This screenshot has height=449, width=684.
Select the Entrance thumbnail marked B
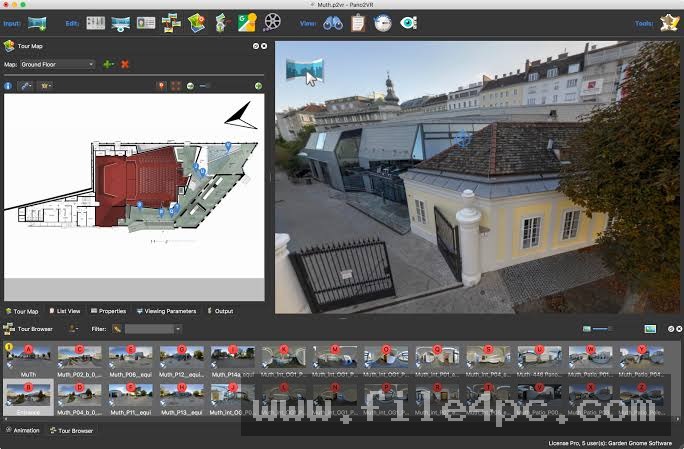(x=28, y=398)
